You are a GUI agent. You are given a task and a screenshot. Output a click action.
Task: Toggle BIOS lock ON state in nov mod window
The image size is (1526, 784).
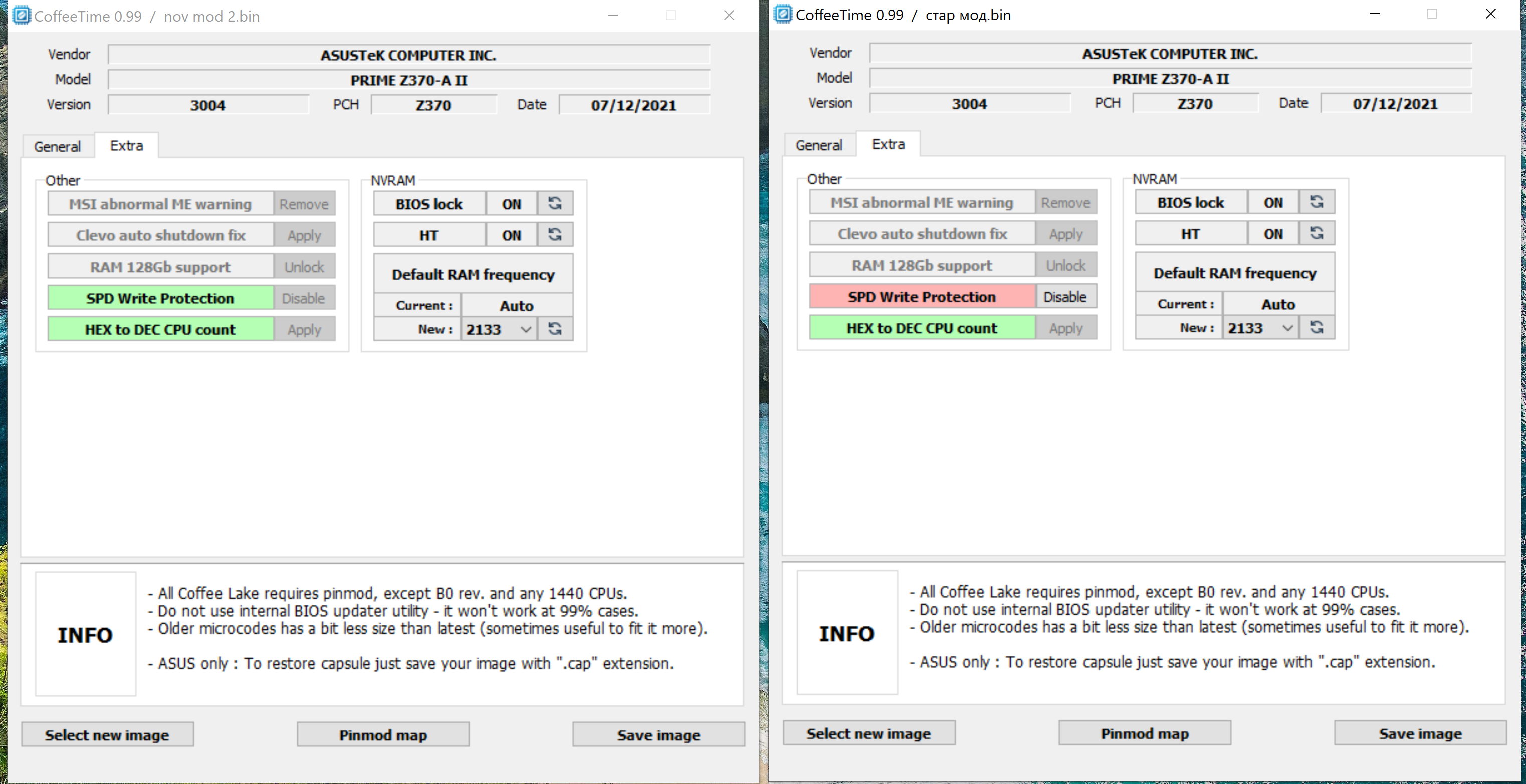(511, 204)
